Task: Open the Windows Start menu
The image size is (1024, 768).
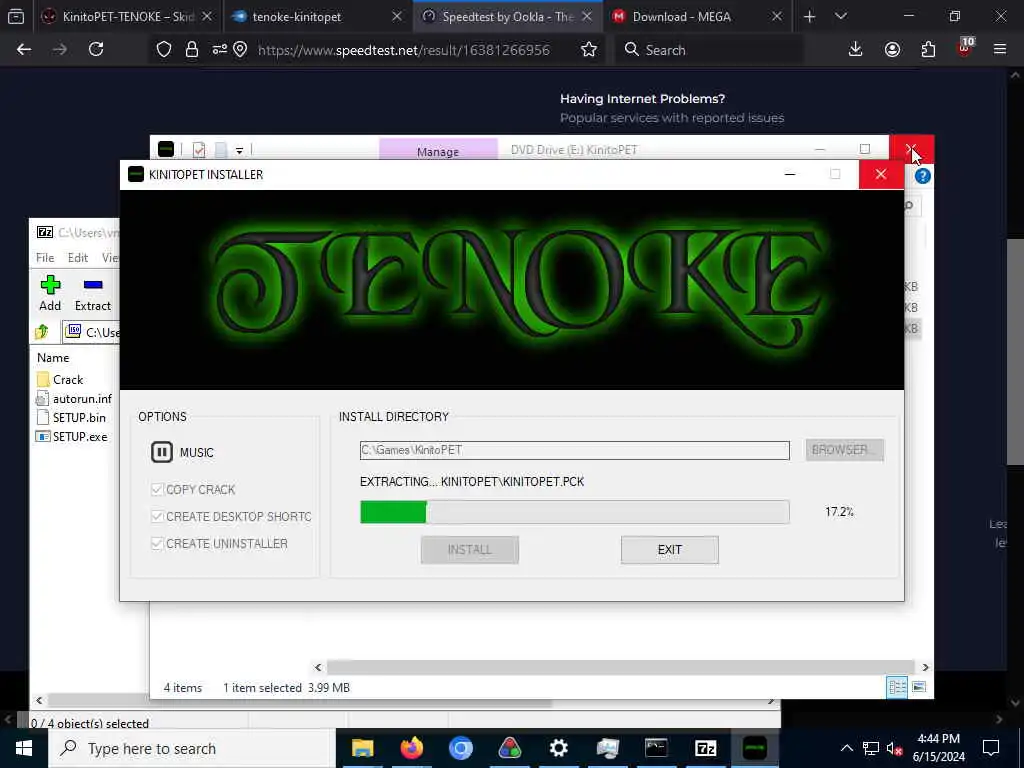Action: [24, 748]
